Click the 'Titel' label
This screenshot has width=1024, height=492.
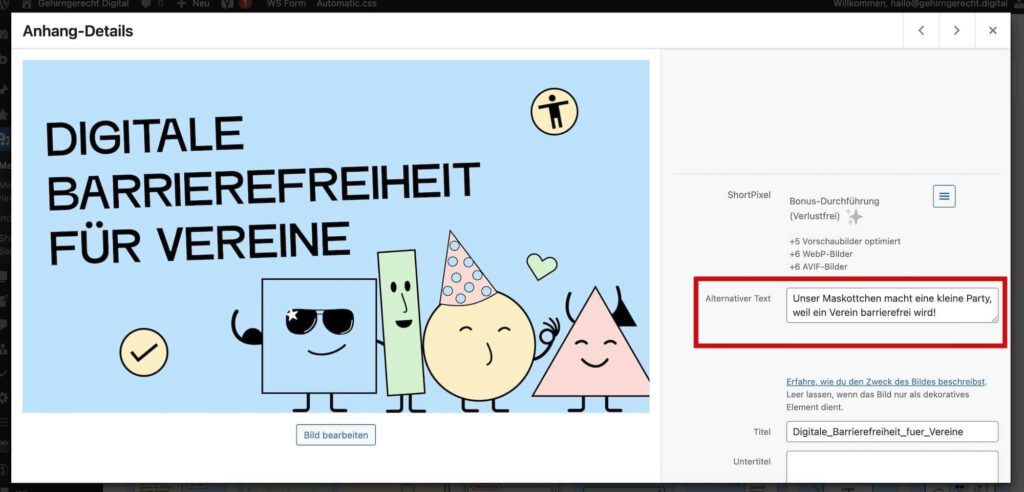[762, 432]
